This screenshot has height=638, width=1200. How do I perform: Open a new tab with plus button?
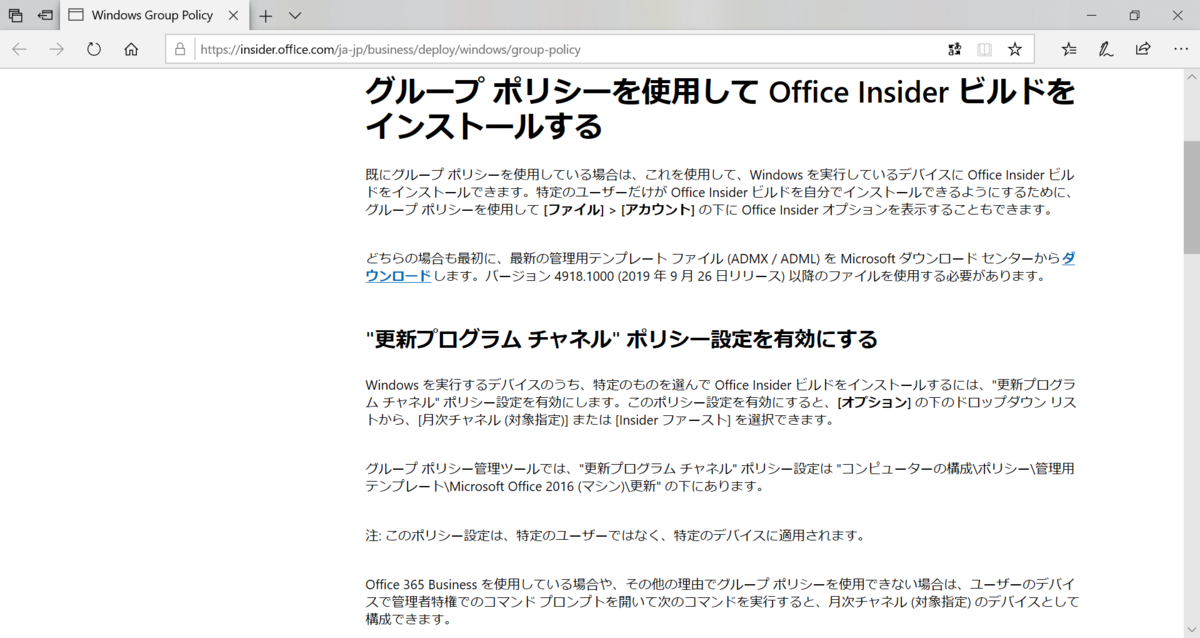pos(265,16)
